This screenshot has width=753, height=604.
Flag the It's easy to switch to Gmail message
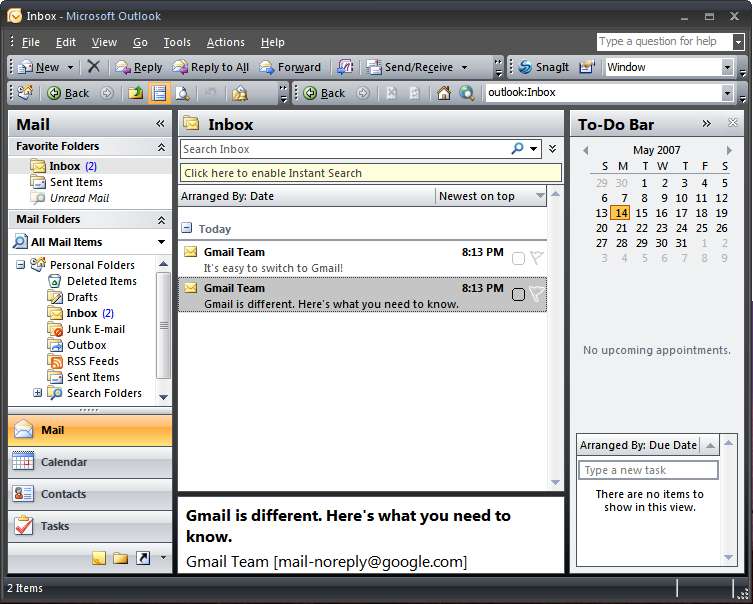[536, 258]
